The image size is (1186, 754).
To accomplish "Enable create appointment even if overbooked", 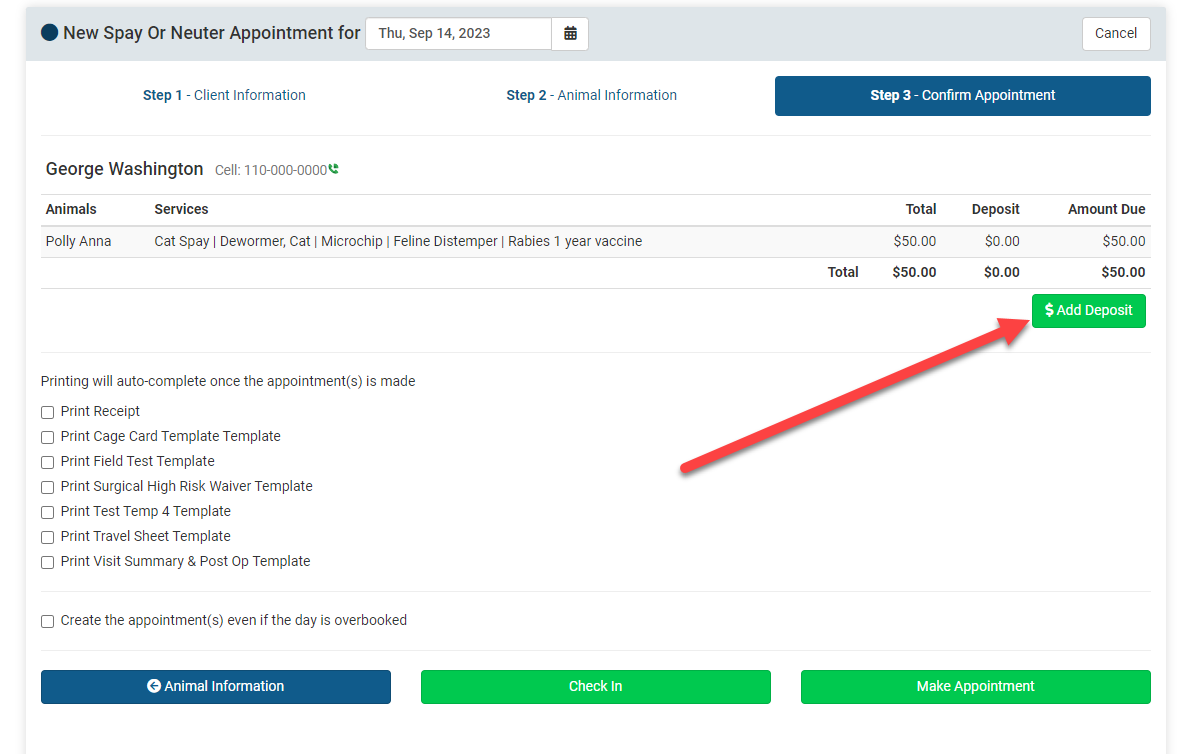I will [x=47, y=621].
